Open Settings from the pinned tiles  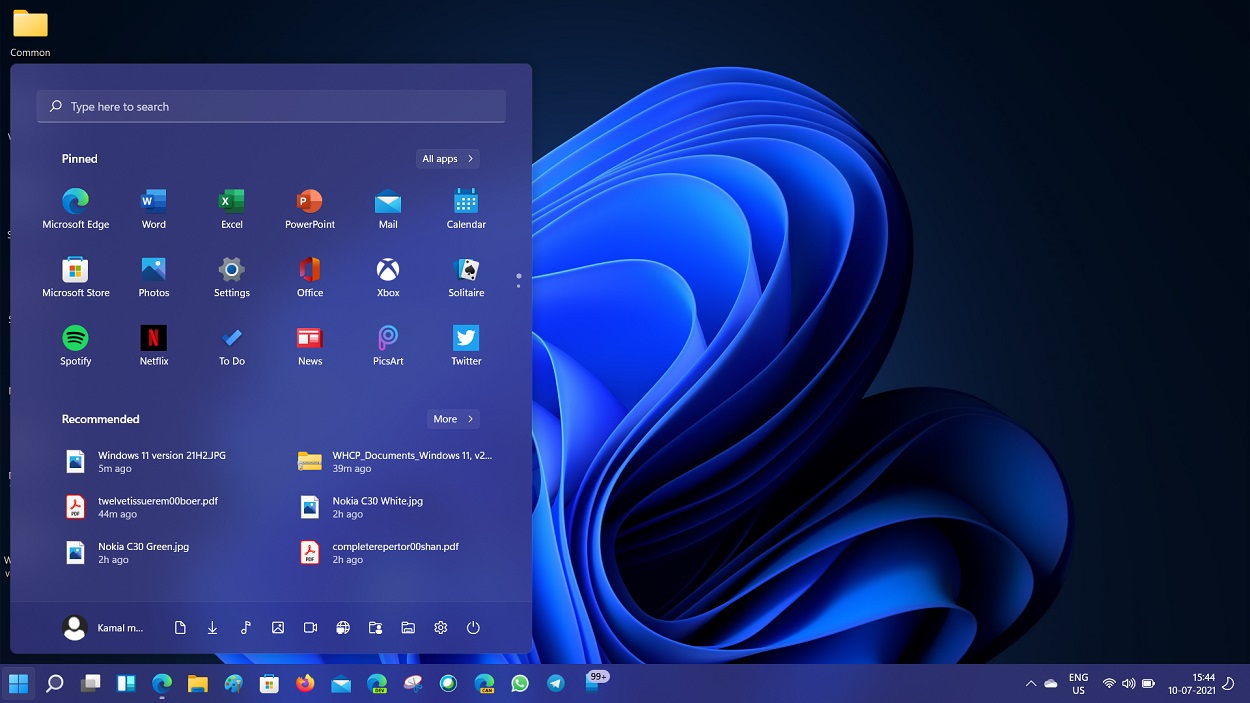(231, 270)
